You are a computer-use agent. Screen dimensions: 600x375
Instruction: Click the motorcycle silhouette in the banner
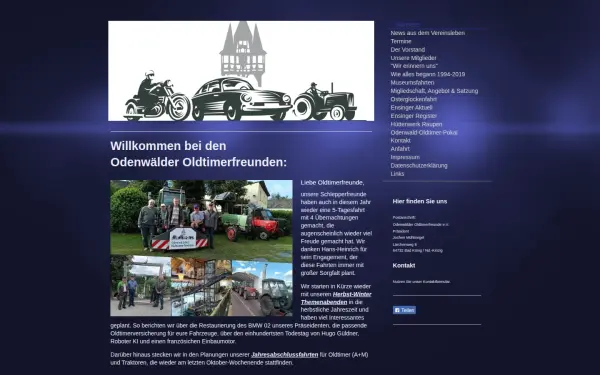157,96
